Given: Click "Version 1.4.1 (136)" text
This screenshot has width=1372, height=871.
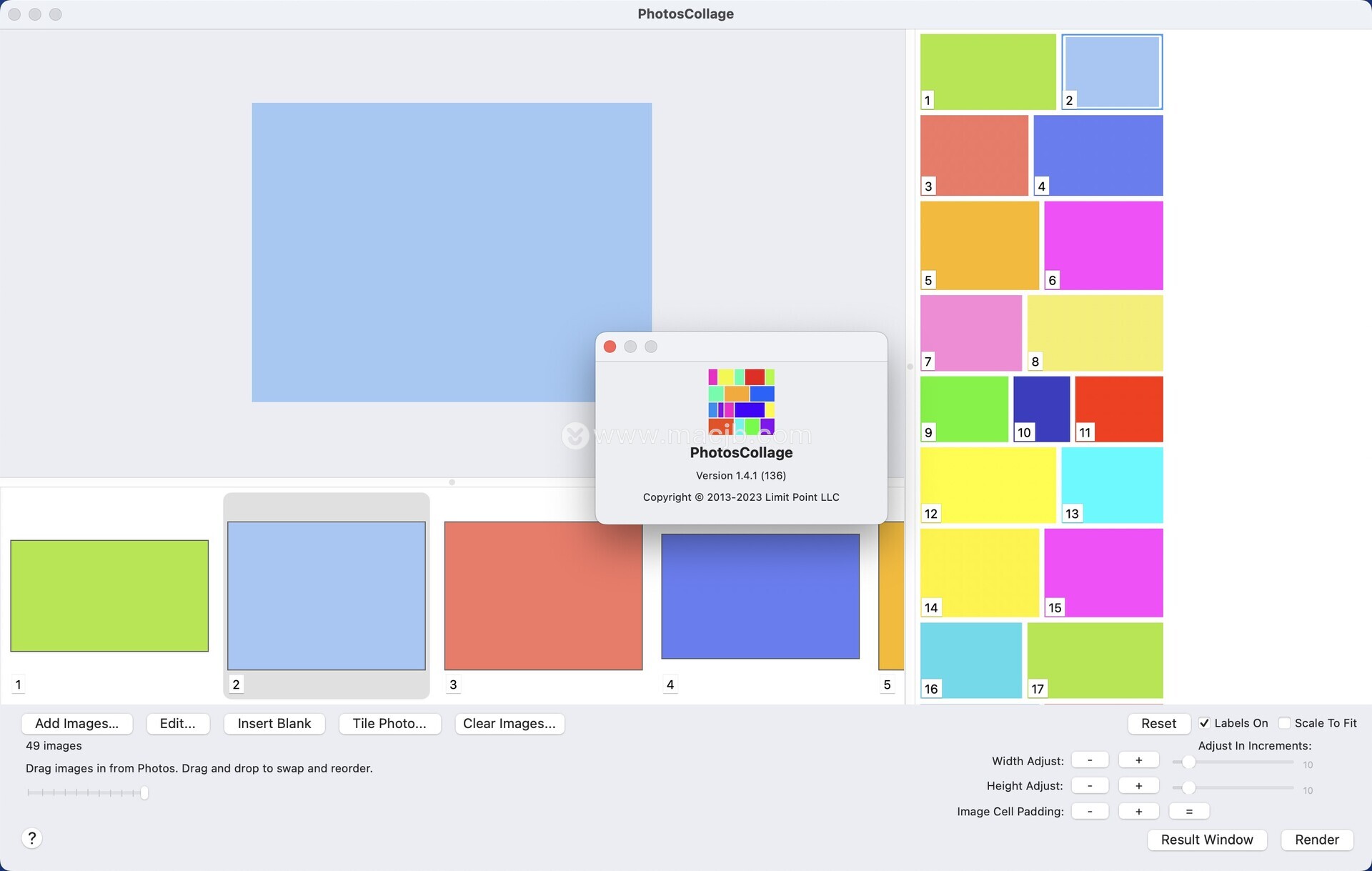Looking at the screenshot, I should click(x=741, y=476).
